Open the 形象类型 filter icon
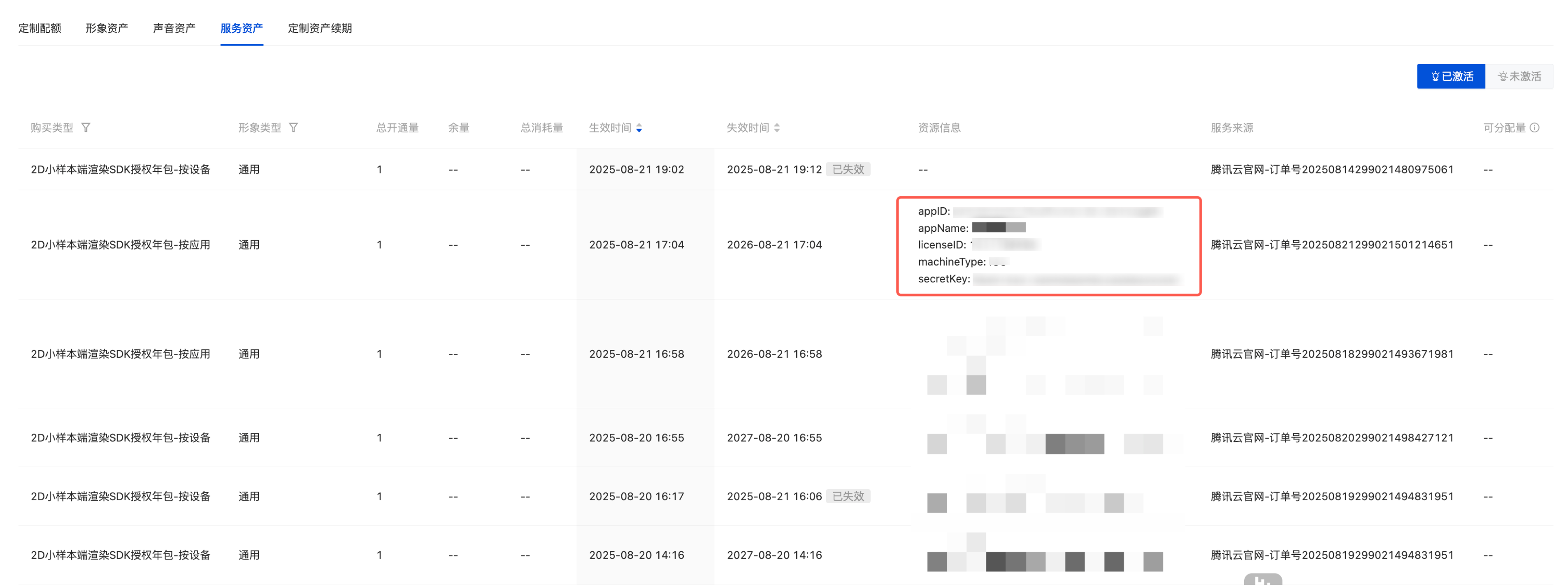The width and height of the screenshot is (1568, 585). pos(293,128)
